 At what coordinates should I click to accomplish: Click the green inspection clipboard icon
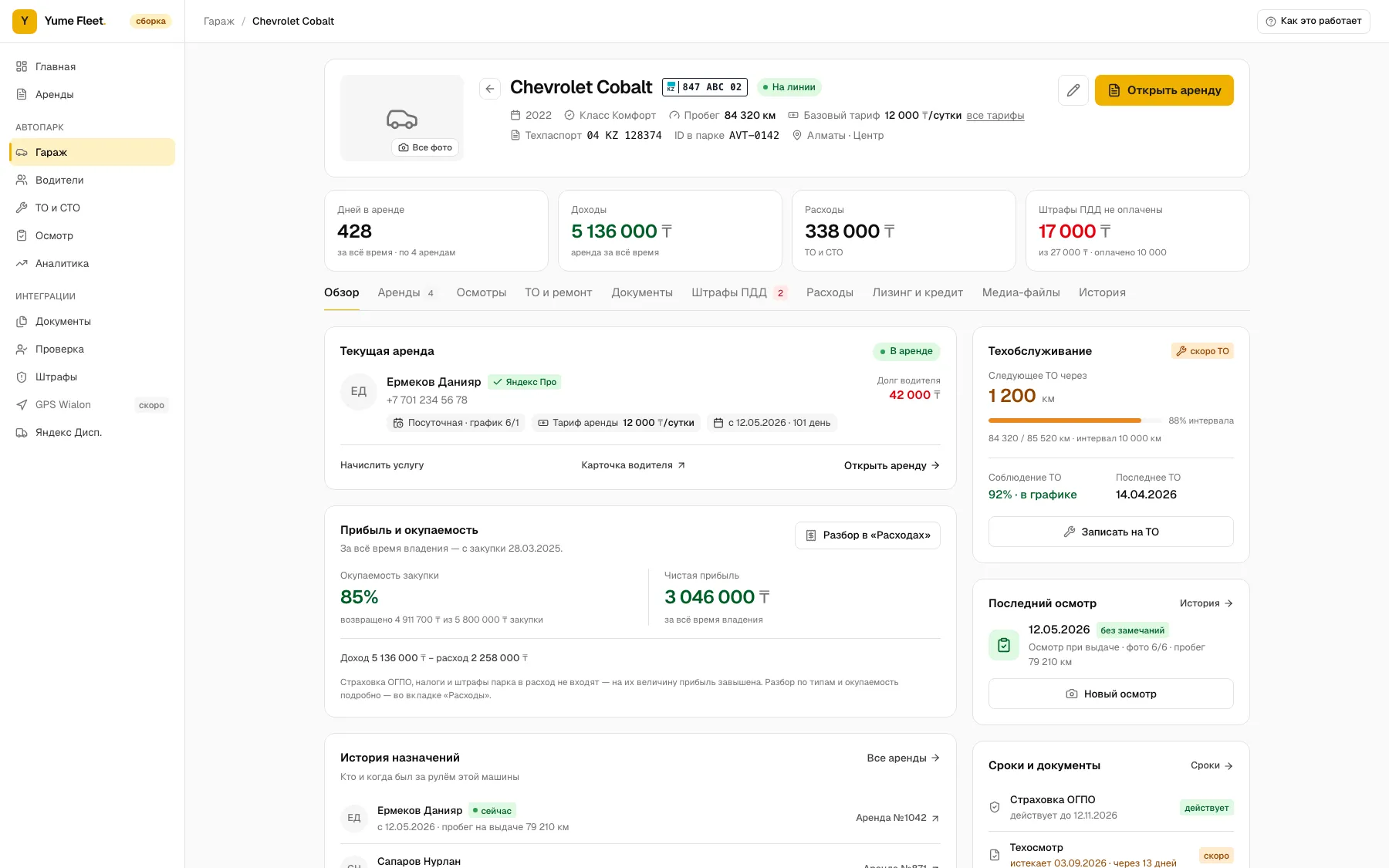pyautogui.click(x=1004, y=645)
